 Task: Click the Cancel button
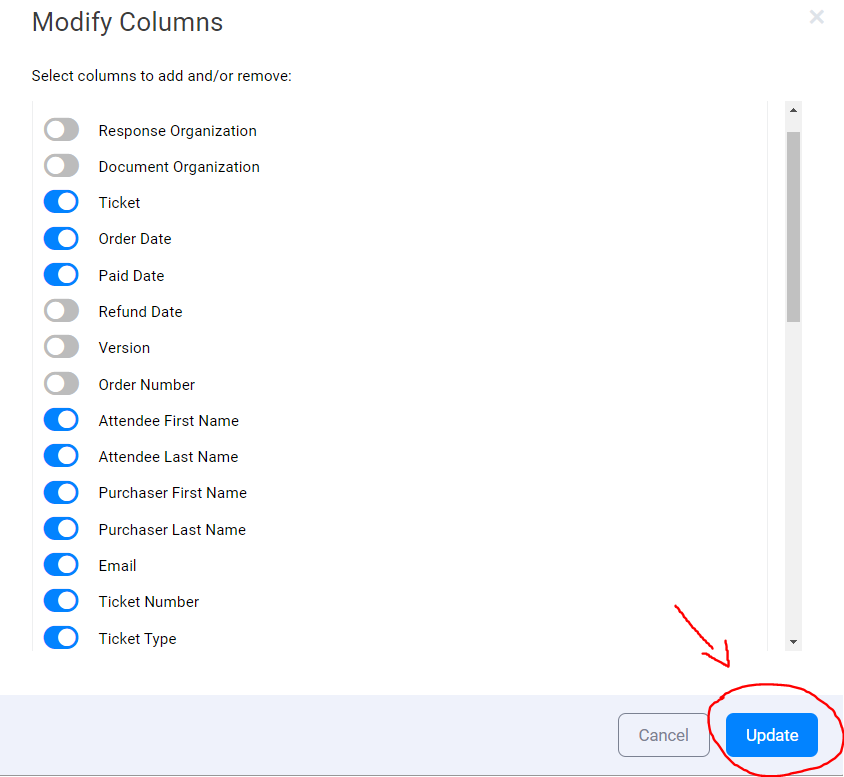point(664,734)
